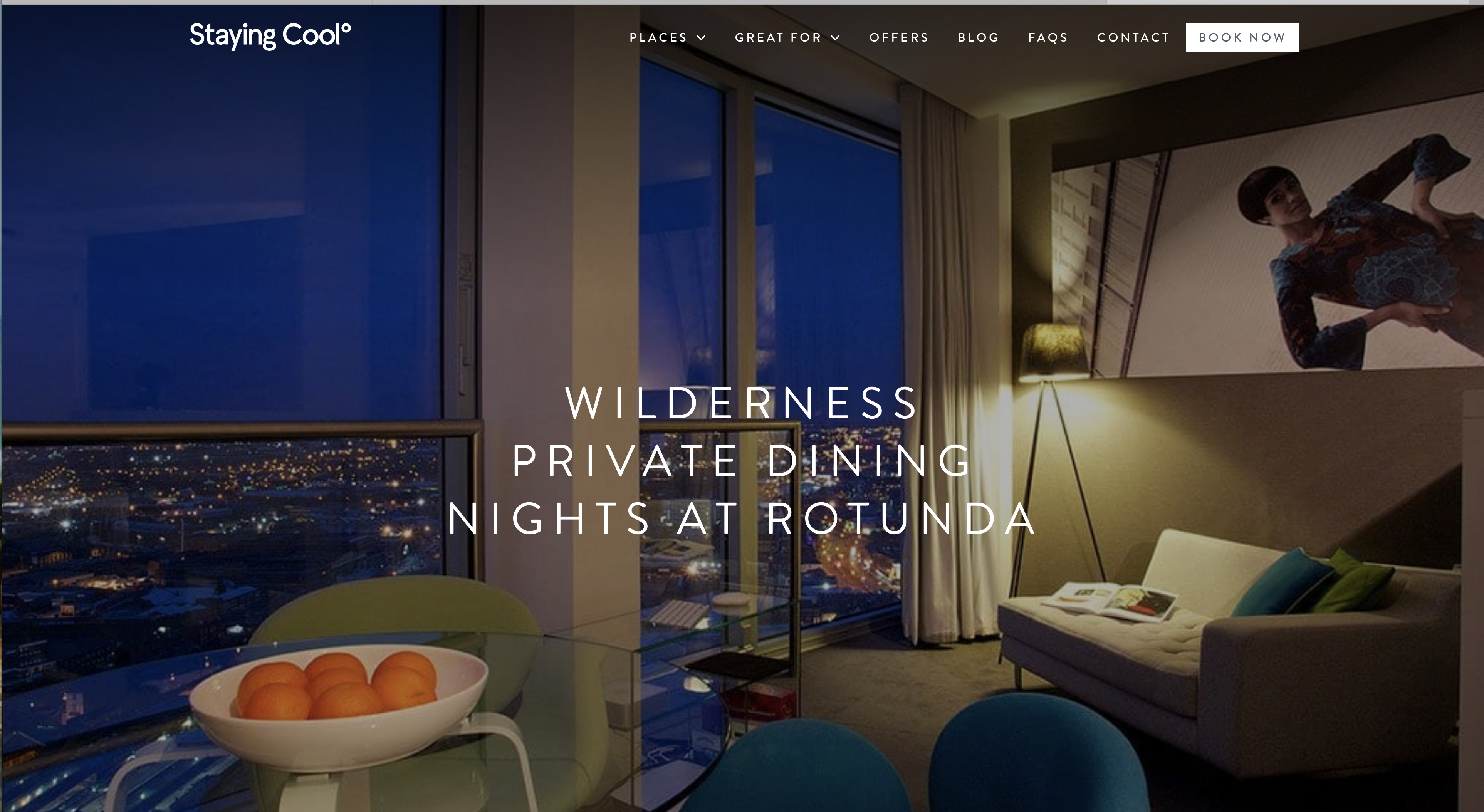The width and height of the screenshot is (1484, 812).
Task: Click the white BOOK NOW button
Action: (x=1242, y=37)
